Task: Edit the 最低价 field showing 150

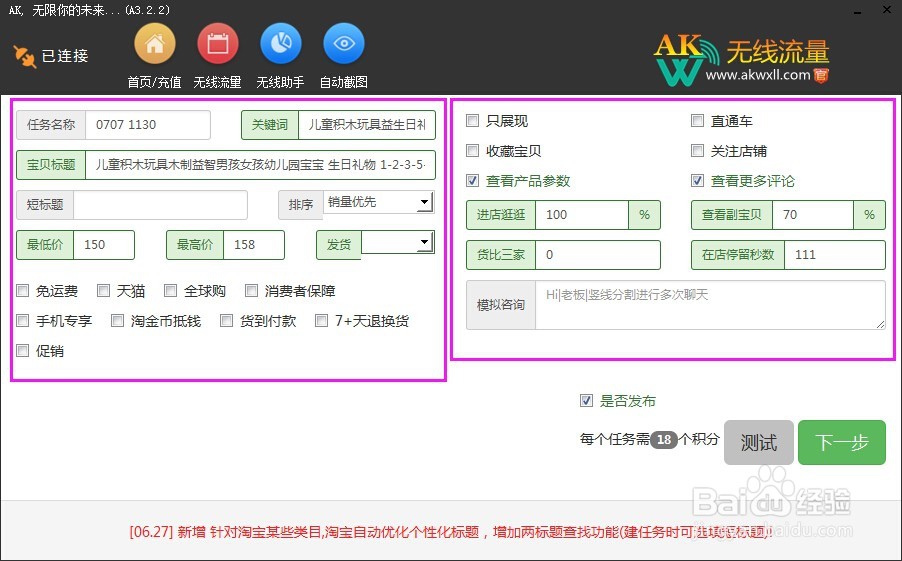Action: (104, 245)
